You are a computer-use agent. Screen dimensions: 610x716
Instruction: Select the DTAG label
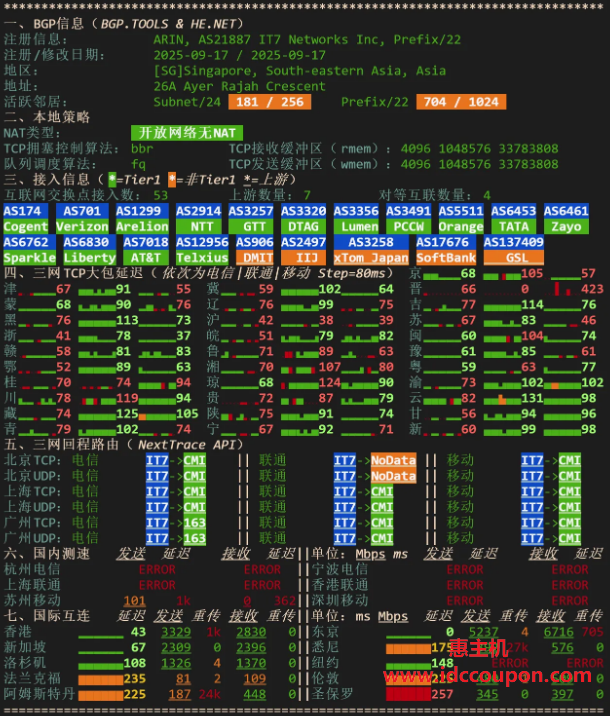point(303,226)
